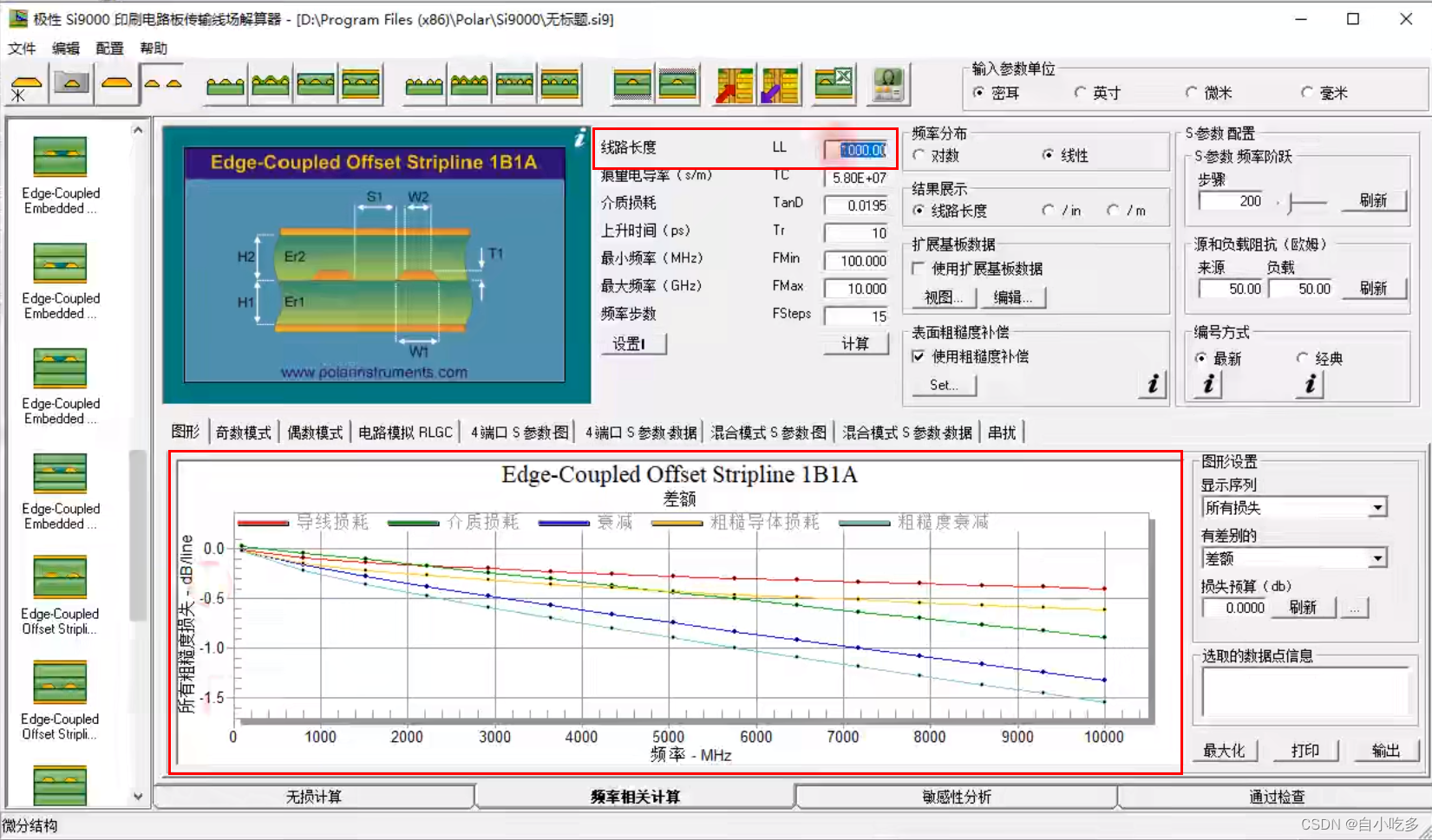Image resolution: width=1432 pixels, height=840 pixels.
Task: Open the 差额 dropdown under 有差别的
Action: pyautogui.click(x=1376, y=557)
